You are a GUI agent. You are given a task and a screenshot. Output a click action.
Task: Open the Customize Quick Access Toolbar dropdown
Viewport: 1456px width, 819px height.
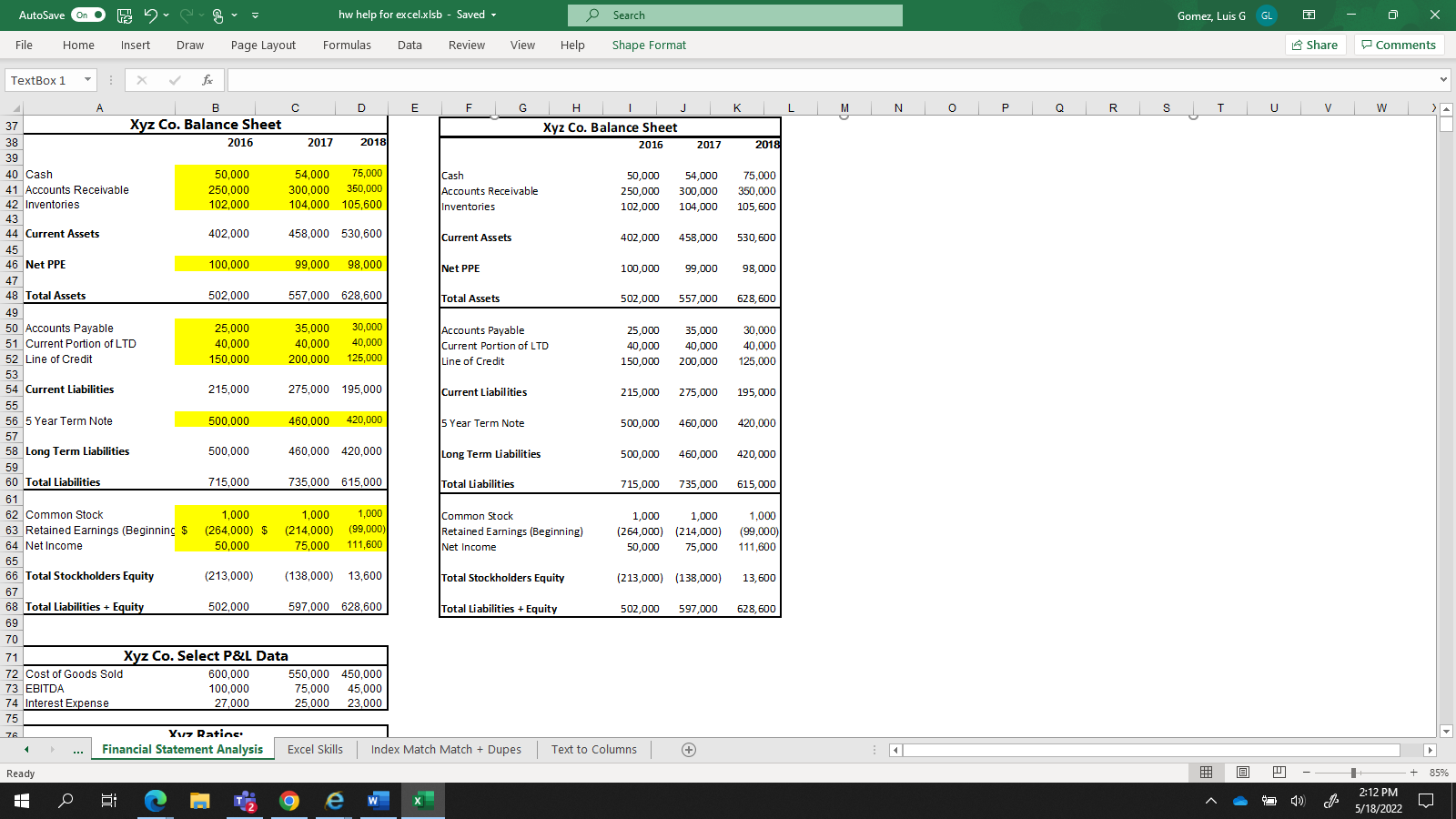tap(256, 15)
